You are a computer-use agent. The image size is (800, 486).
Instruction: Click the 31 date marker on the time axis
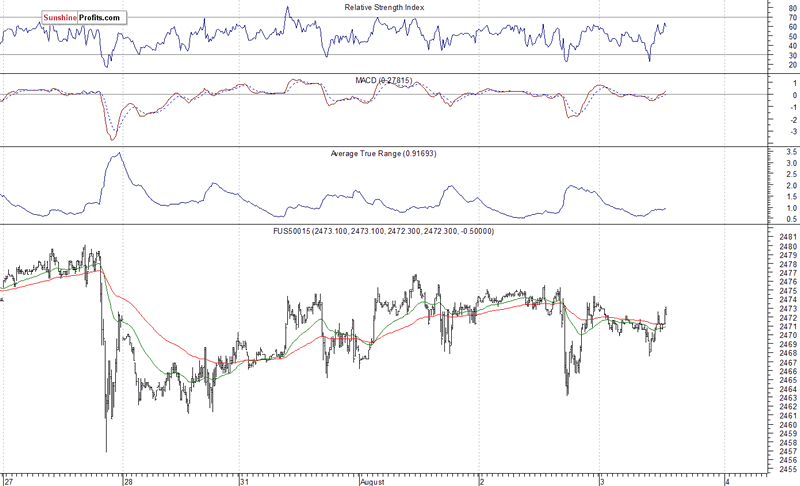click(244, 481)
